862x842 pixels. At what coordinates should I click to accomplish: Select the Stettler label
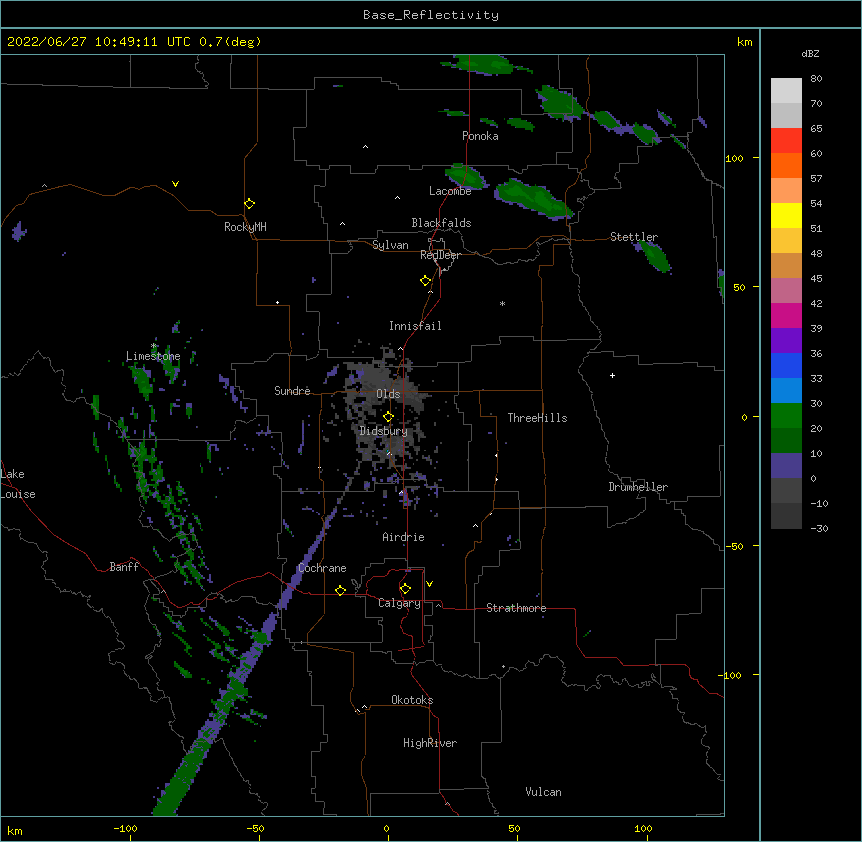(634, 237)
